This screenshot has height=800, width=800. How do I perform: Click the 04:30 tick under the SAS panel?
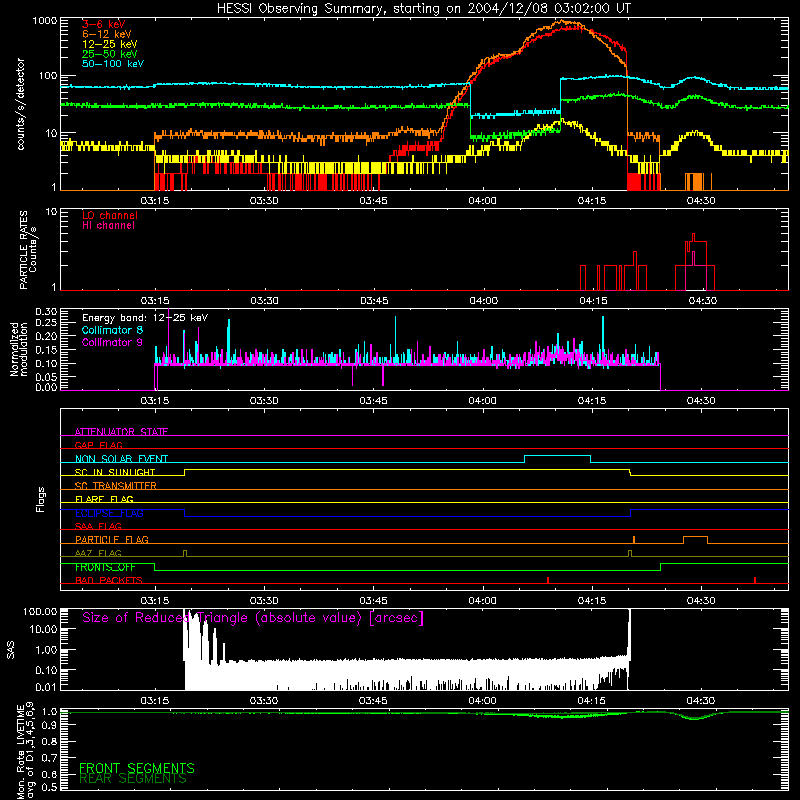701,701
